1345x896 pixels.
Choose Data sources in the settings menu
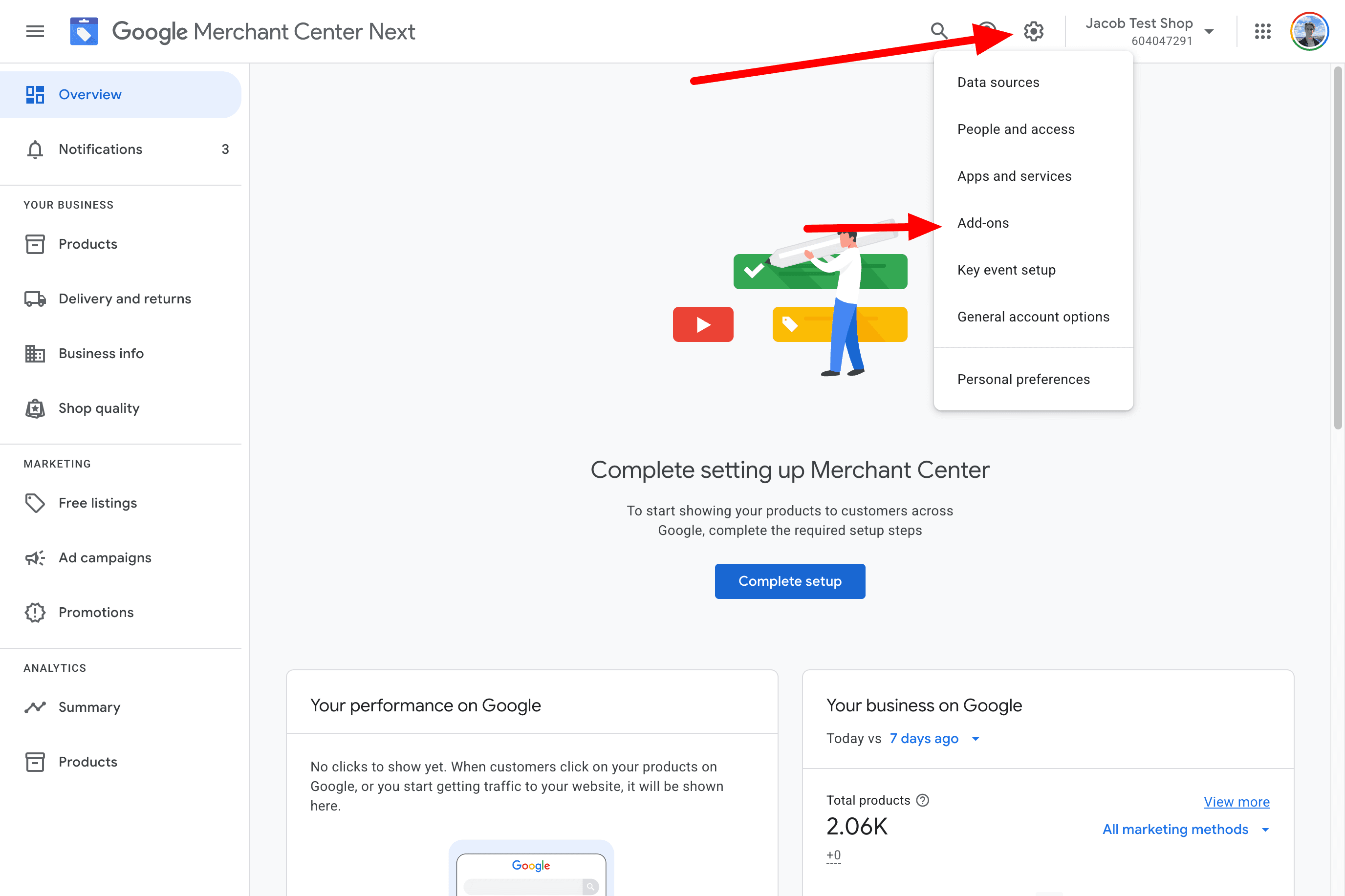[998, 82]
